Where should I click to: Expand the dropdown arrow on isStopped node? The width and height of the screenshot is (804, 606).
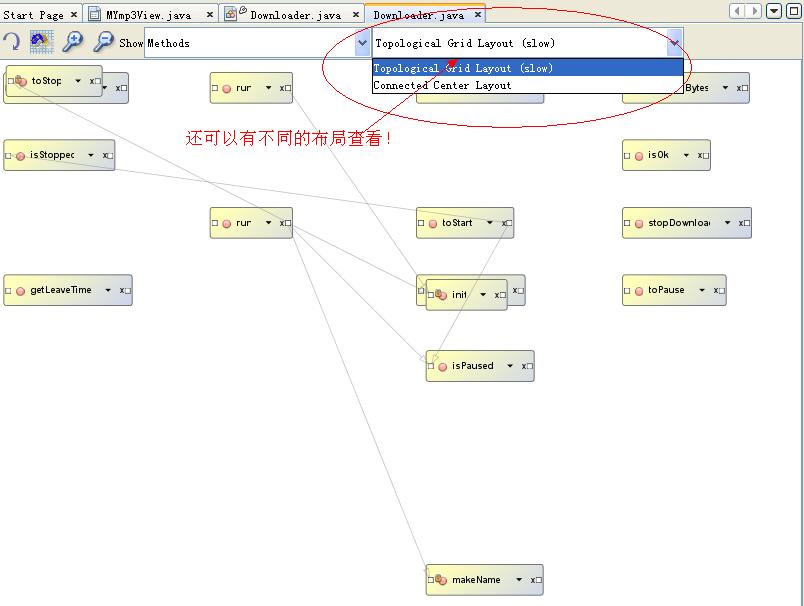pos(90,155)
